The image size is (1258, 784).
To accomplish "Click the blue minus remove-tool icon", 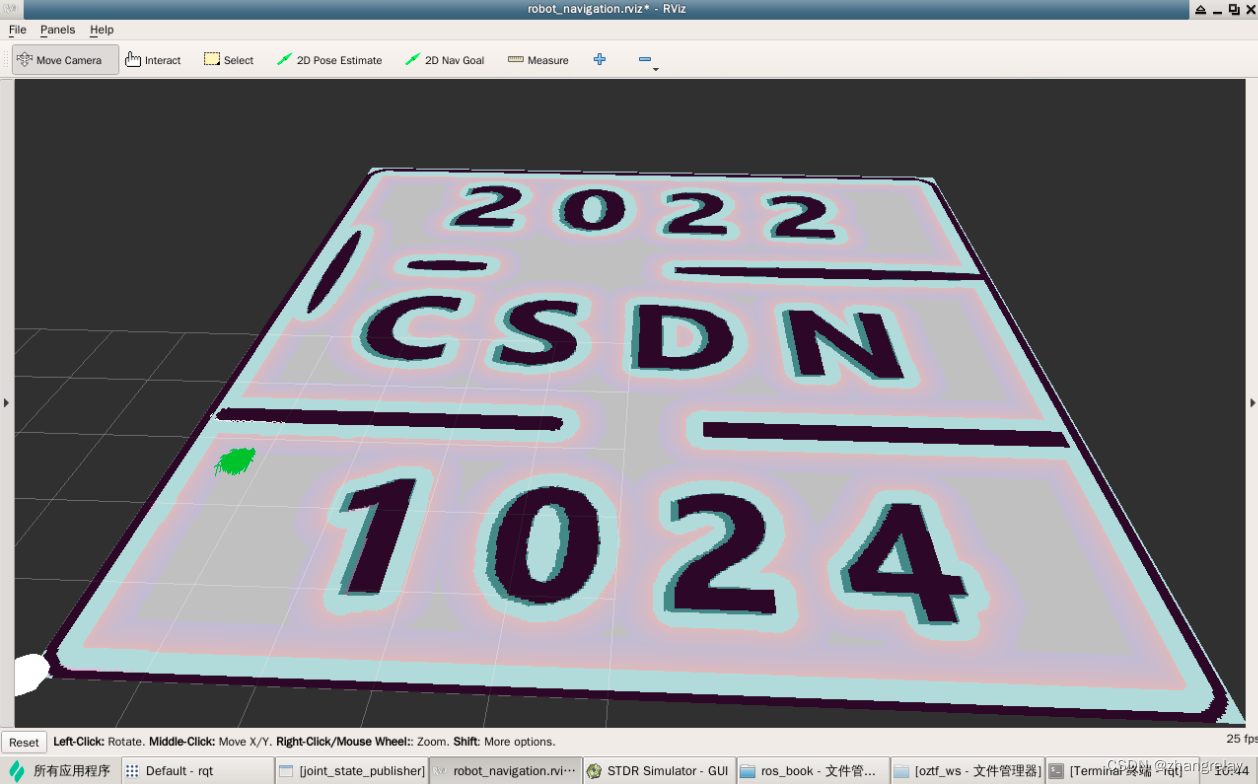I will click(645, 60).
